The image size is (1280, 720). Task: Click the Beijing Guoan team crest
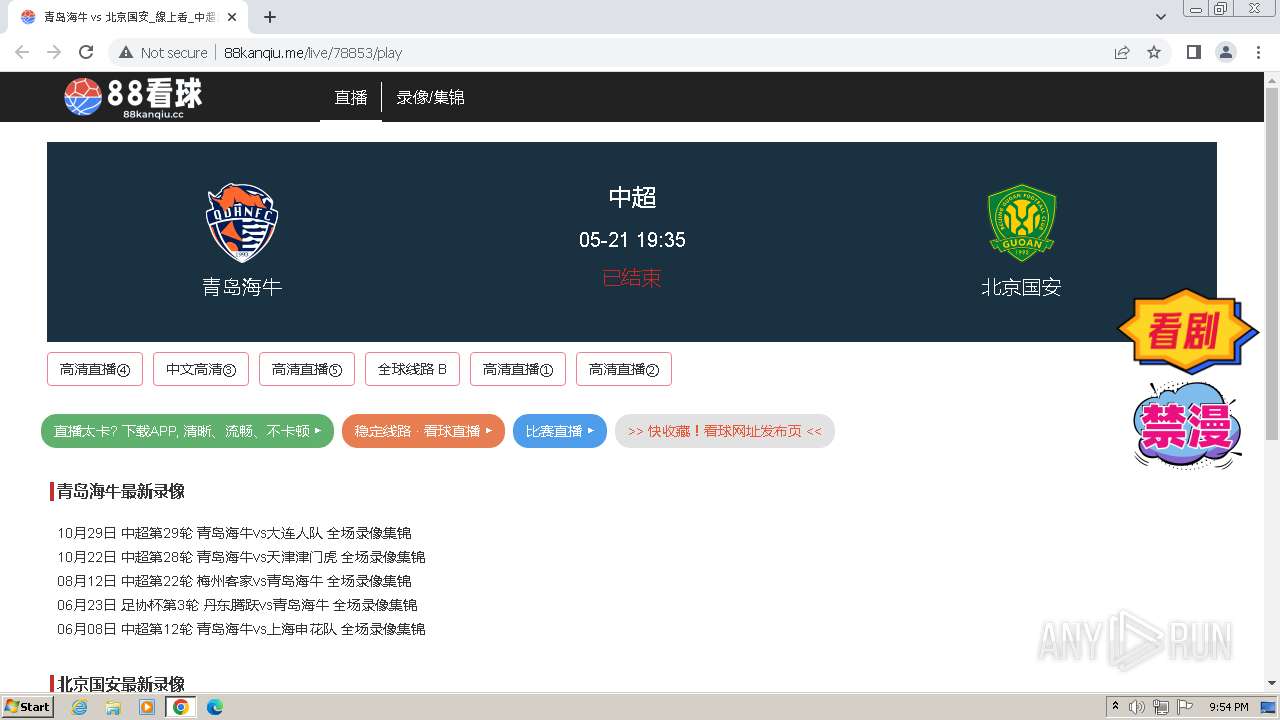(x=1021, y=223)
